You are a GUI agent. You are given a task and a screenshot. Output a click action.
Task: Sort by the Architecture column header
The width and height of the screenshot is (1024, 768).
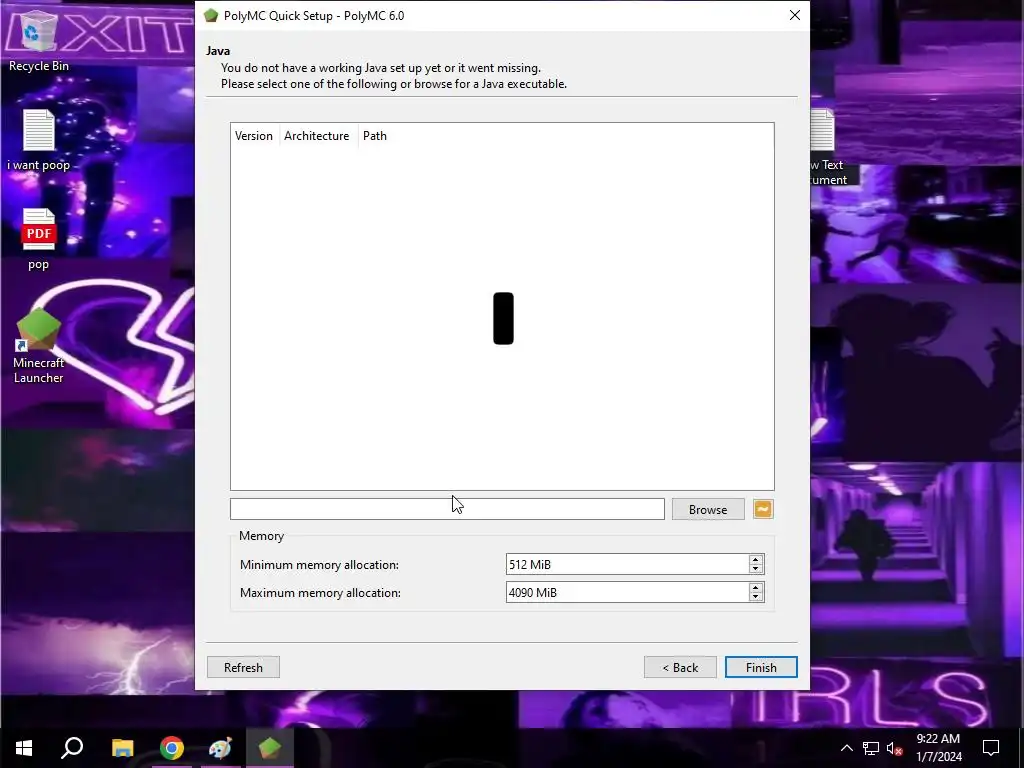coord(317,136)
